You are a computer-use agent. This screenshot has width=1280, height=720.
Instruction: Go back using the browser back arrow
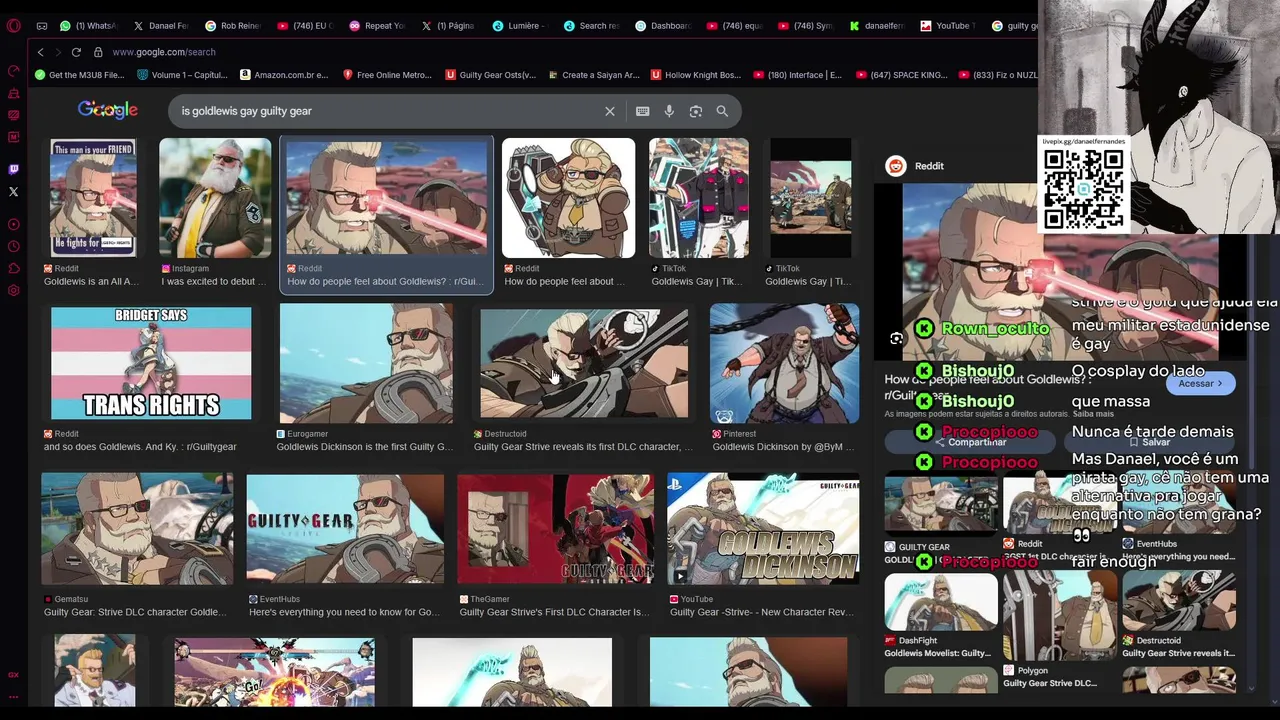pyautogui.click(x=40, y=52)
